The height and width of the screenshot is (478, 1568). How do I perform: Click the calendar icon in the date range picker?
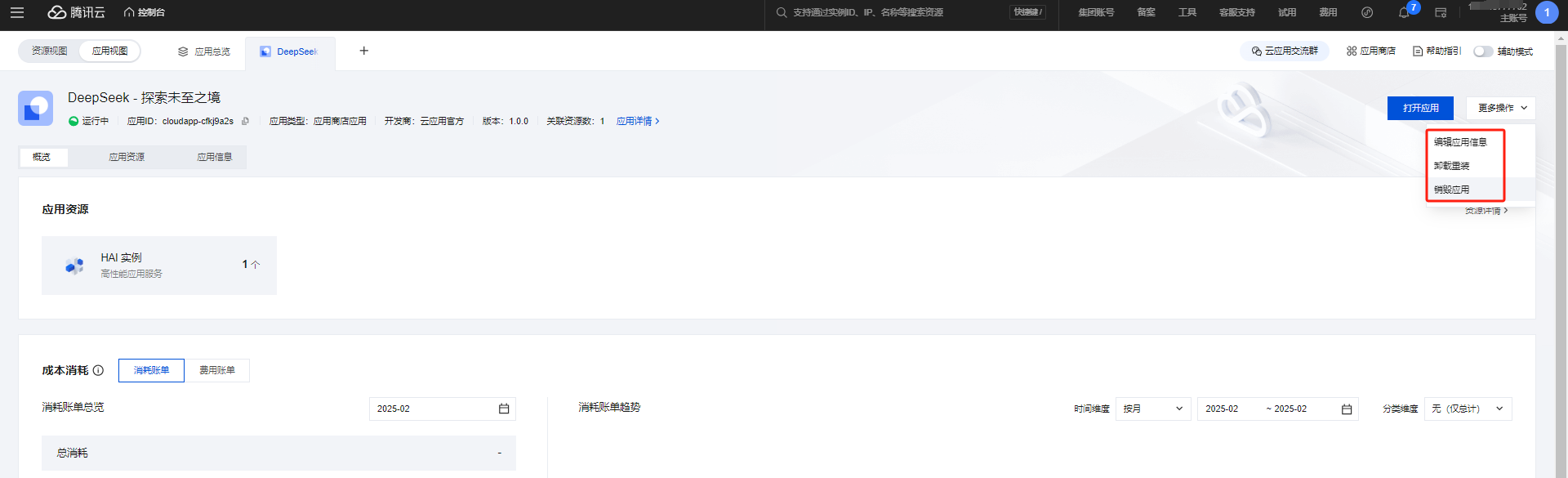click(x=1347, y=409)
